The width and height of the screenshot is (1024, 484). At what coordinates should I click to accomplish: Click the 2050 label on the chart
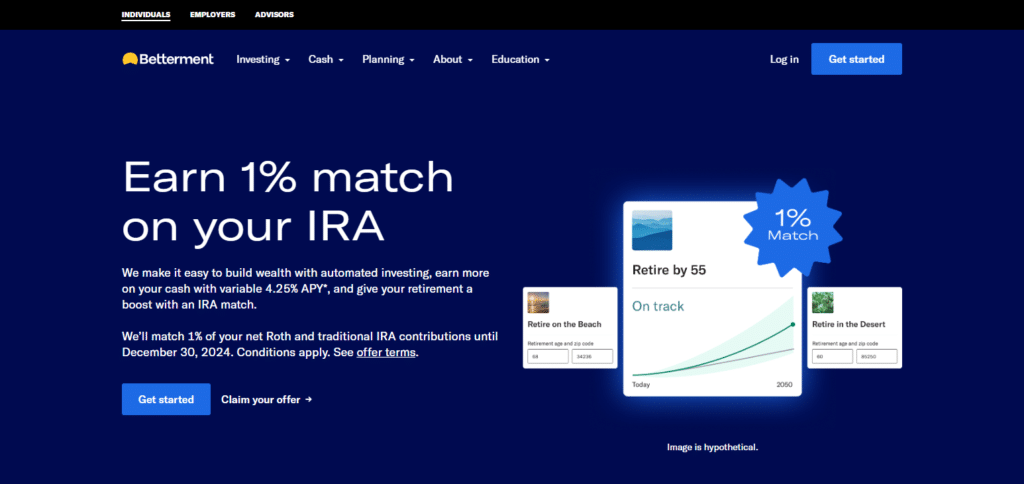pyautogui.click(x=784, y=385)
